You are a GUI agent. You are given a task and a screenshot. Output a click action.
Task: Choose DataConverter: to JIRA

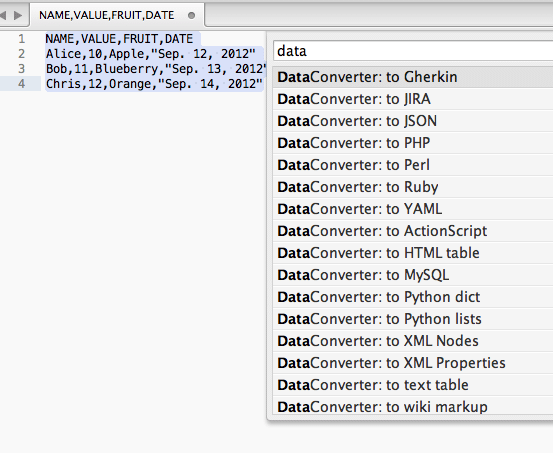[413, 99]
